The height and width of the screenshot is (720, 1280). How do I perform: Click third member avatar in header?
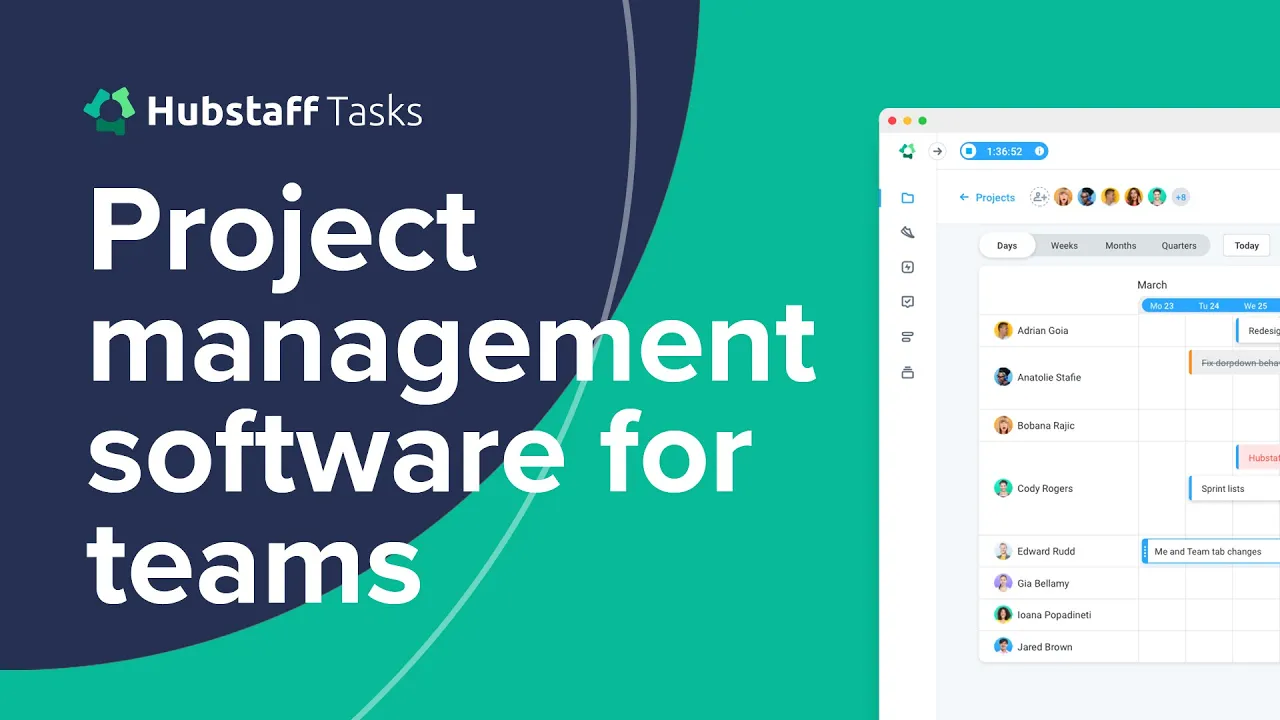(1110, 197)
